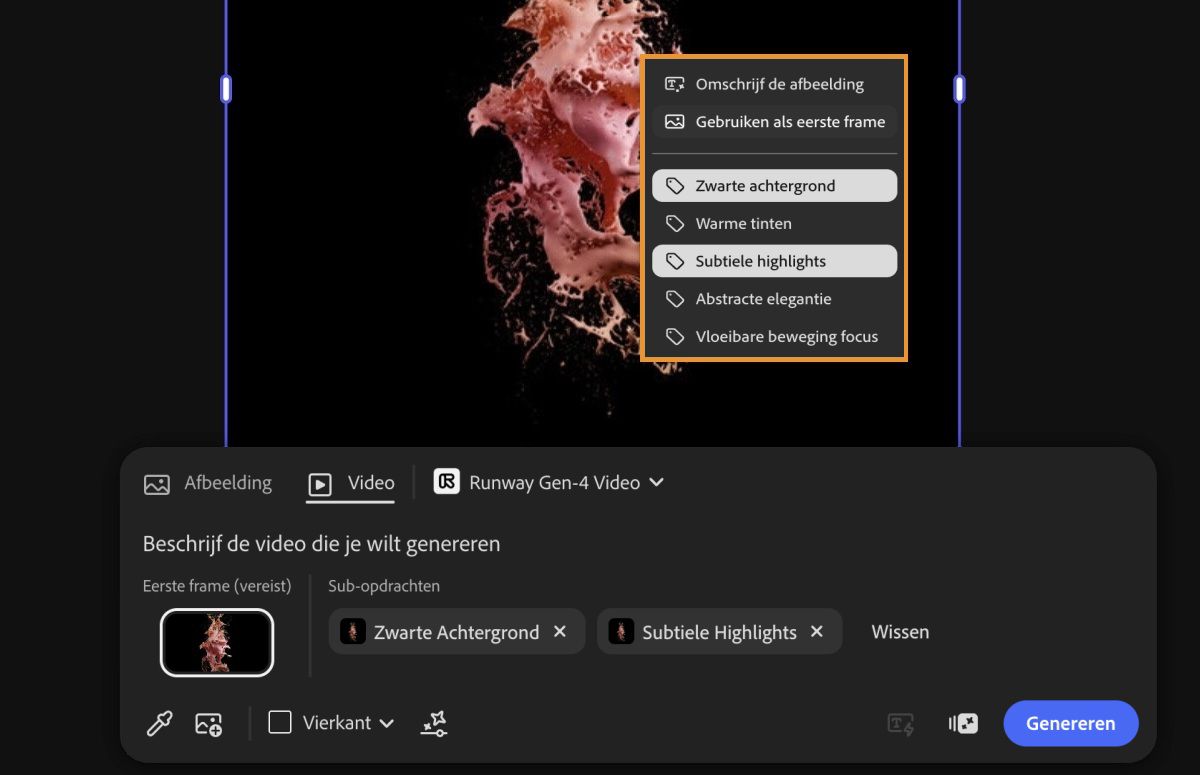Screen dimensions: 1200x775
Task: Click the Video tab play icon
Action: 320,485
